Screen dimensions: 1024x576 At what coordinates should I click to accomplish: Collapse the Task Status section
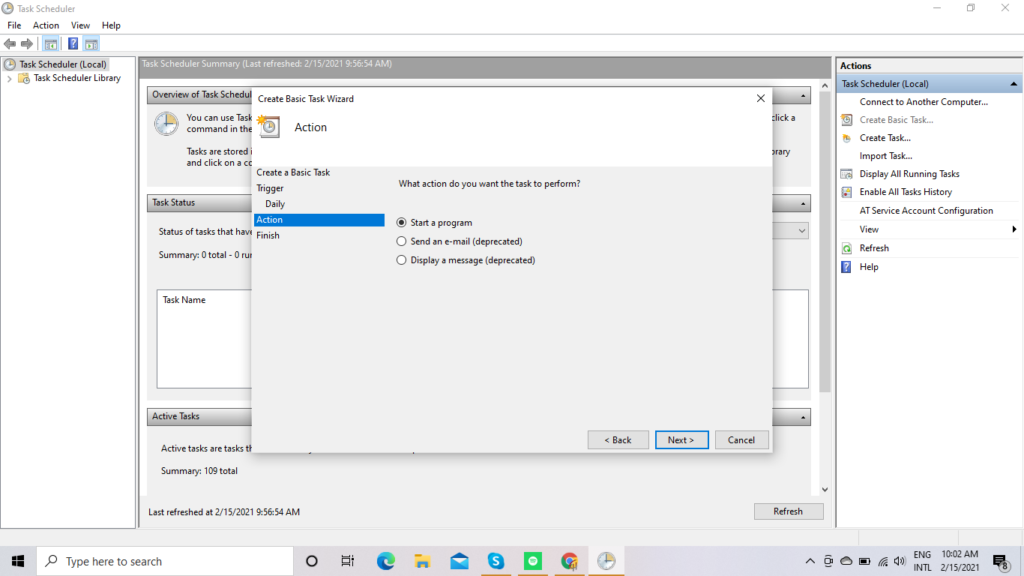click(x=803, y=203)
